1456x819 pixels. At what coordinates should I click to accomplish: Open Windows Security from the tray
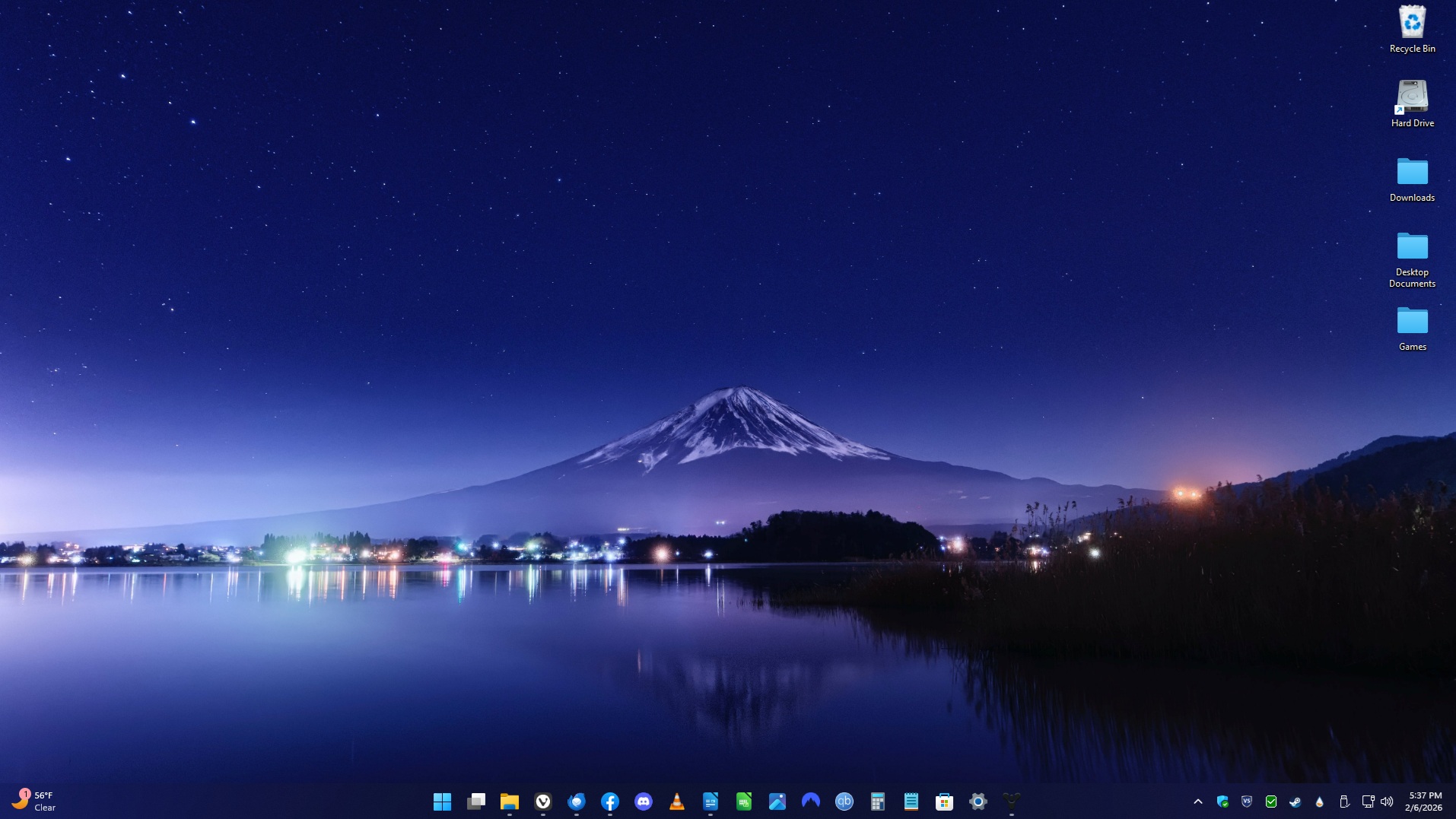pyautogui.click(x=1222, y=802)
